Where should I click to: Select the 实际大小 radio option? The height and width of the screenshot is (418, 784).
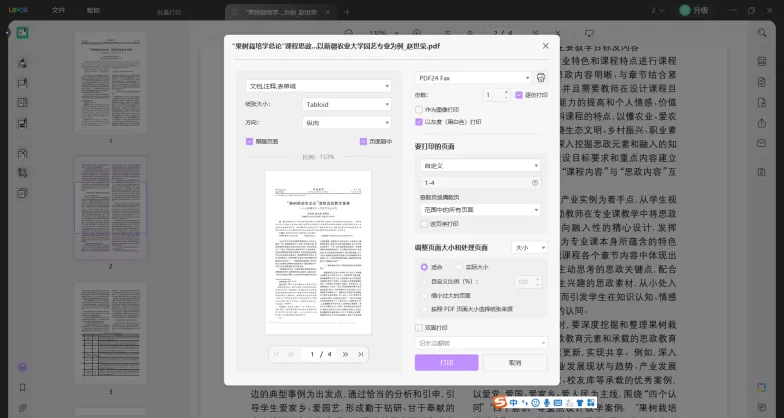(x=460, y=267)
